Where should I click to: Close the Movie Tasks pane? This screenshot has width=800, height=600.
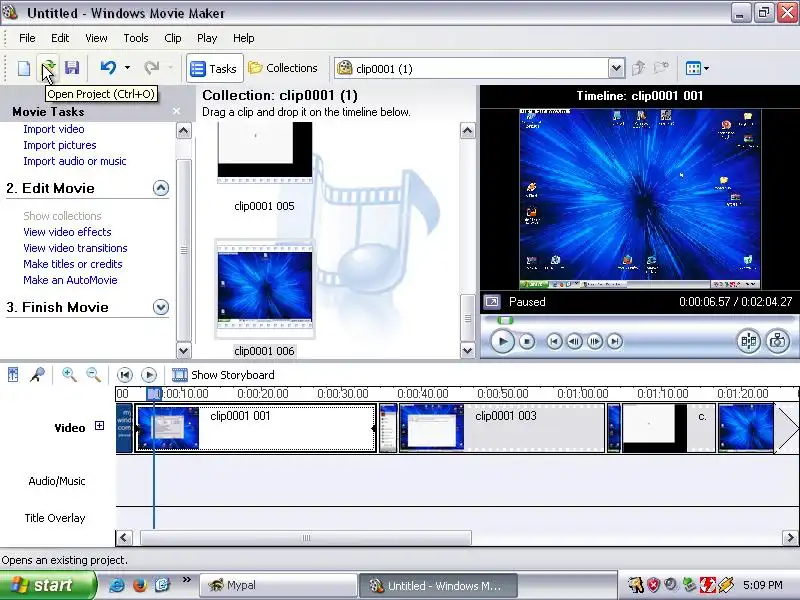177,111
